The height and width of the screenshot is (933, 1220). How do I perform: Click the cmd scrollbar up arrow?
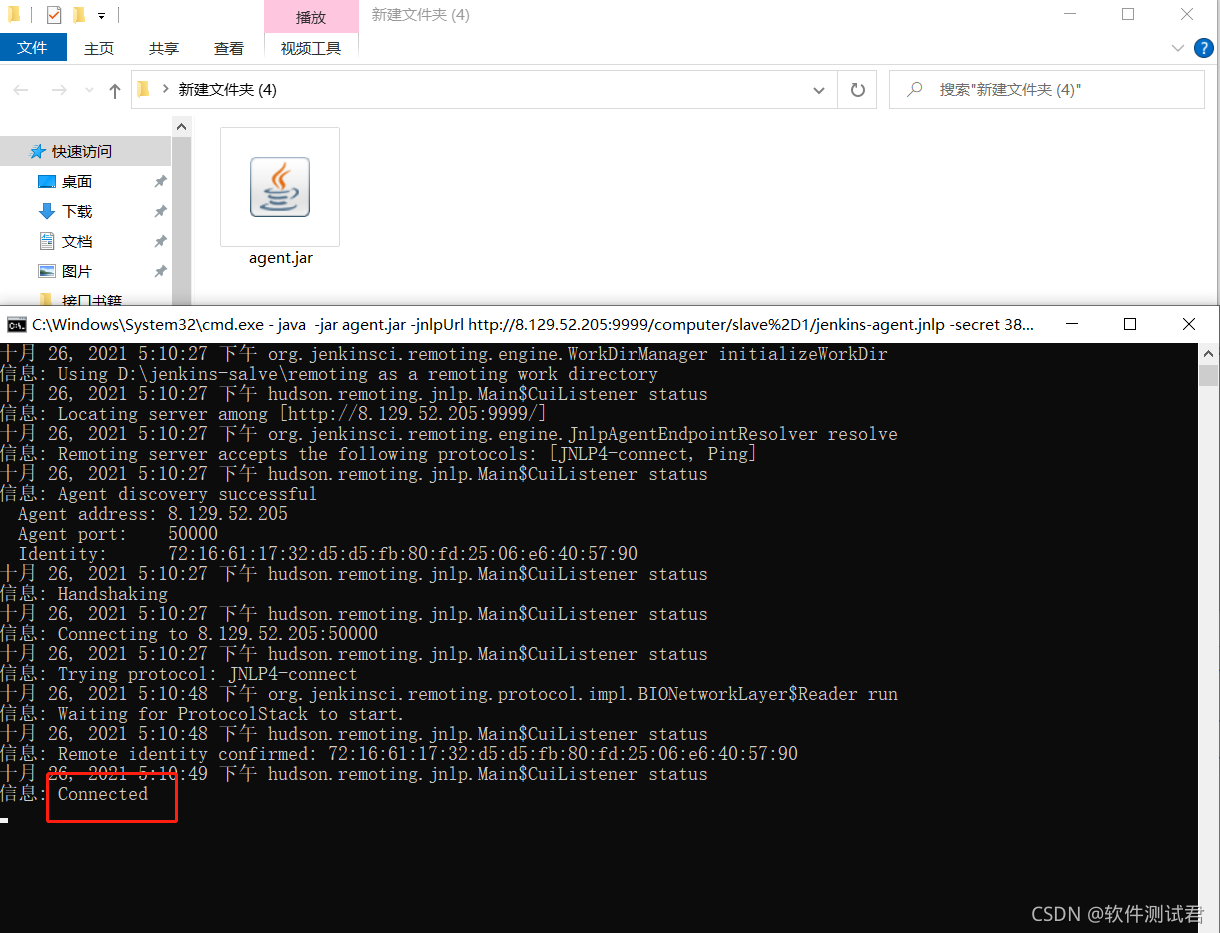(x=1208, y=353)
